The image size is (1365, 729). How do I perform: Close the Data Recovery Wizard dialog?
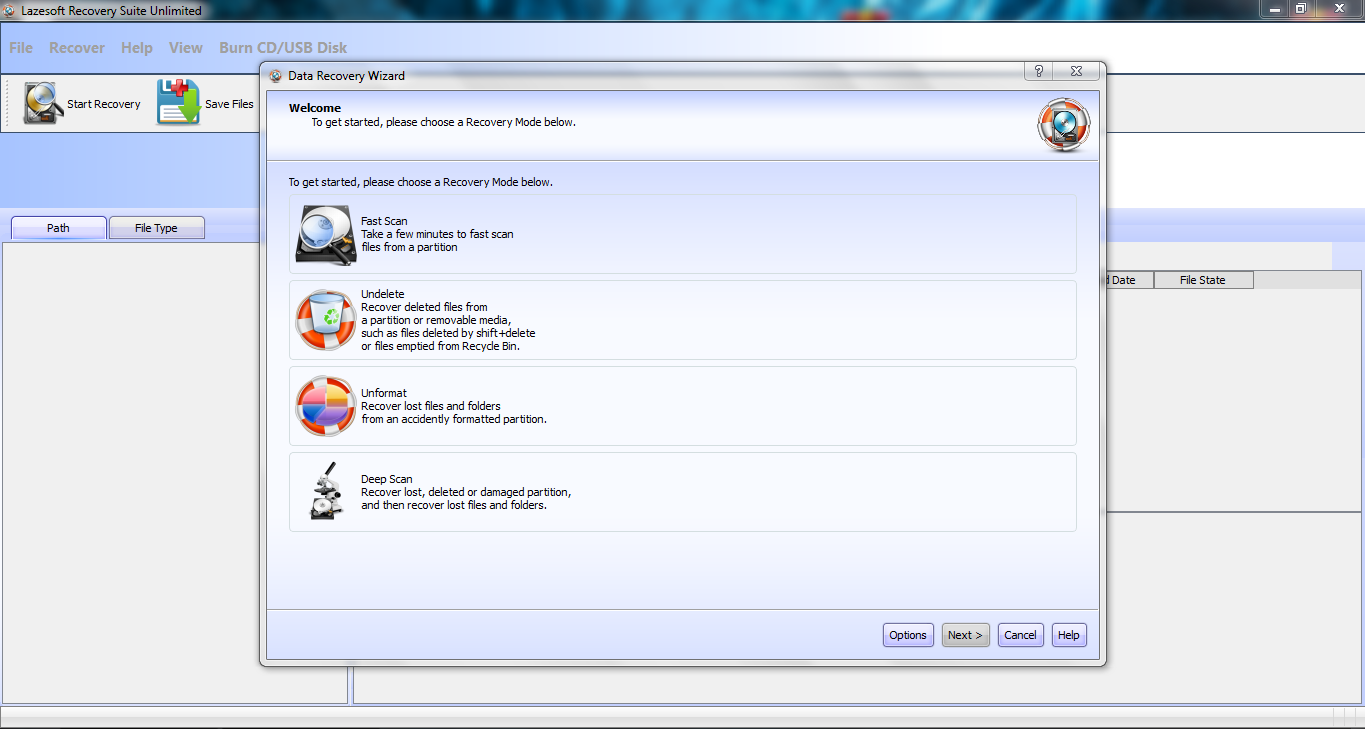click(1076, 71)
